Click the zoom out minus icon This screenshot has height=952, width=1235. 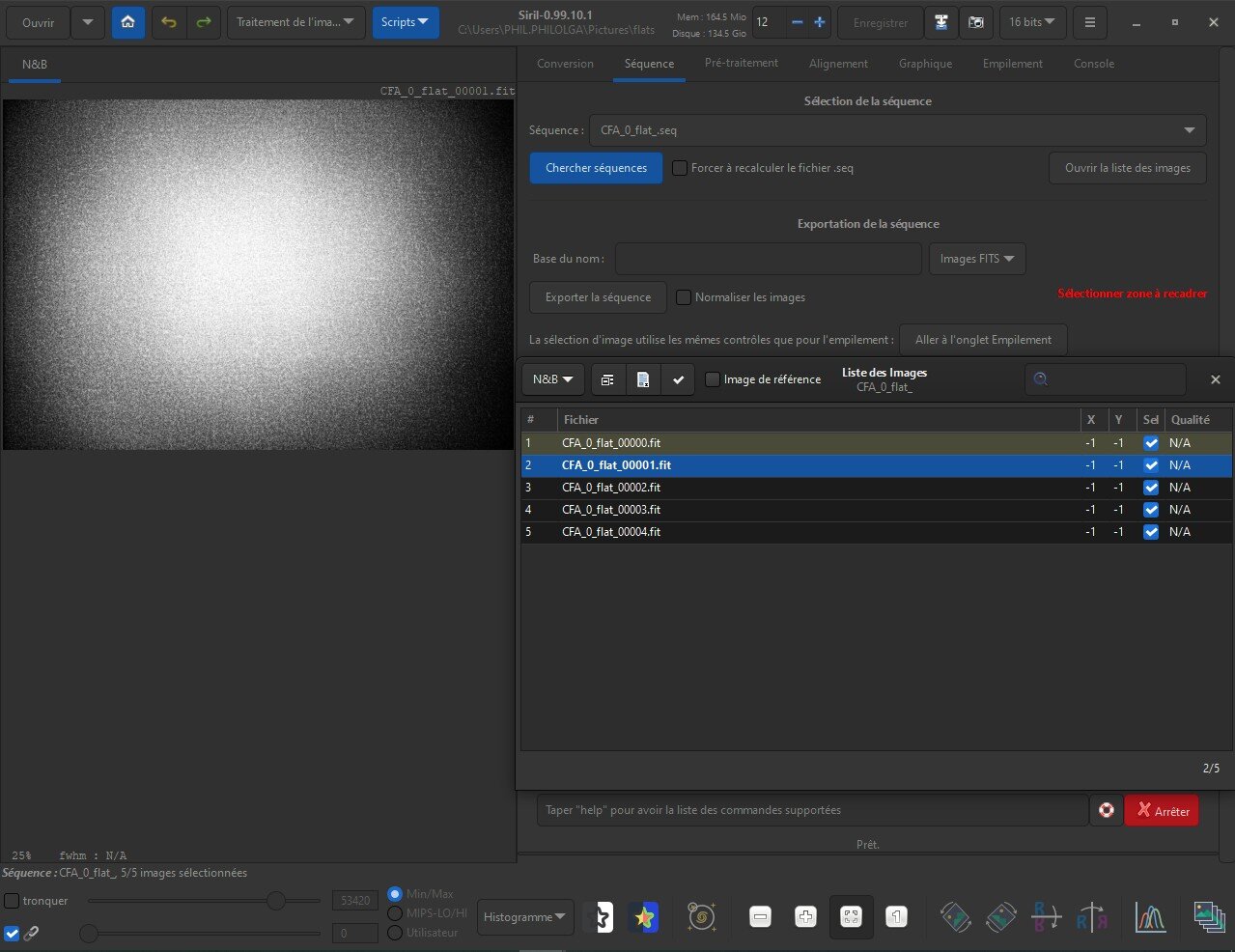[x=761, y=916]
